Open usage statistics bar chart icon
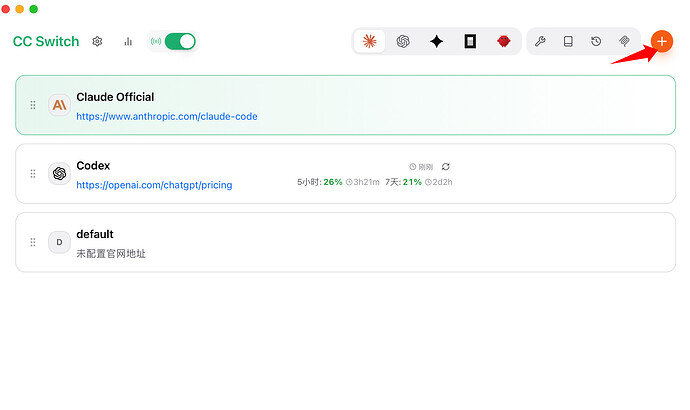The width and height of the screenshot is (690, 410). (x=128, y=41)
